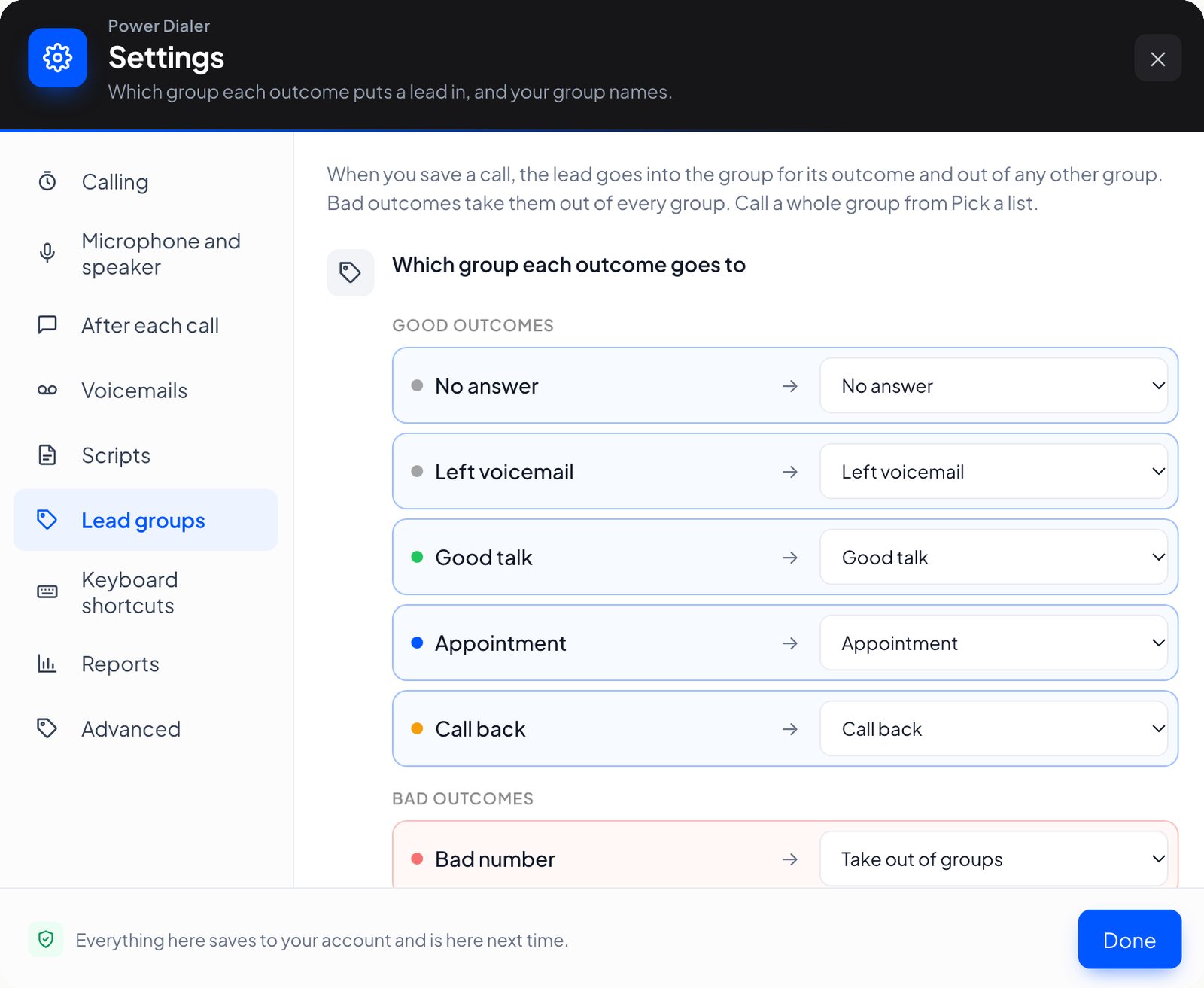This screenshot has height=988, width=1204.
Task: Click the green dot beside Good talk
Action: coord(417,557)
